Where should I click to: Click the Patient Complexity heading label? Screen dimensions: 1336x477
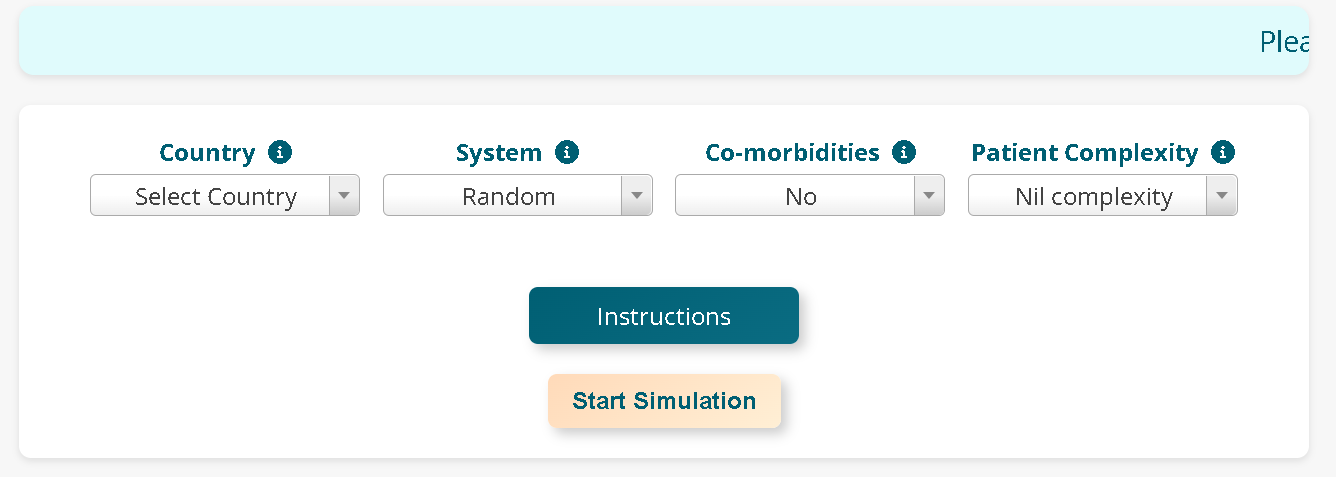pyautogui.click(x=1085, y=153)
